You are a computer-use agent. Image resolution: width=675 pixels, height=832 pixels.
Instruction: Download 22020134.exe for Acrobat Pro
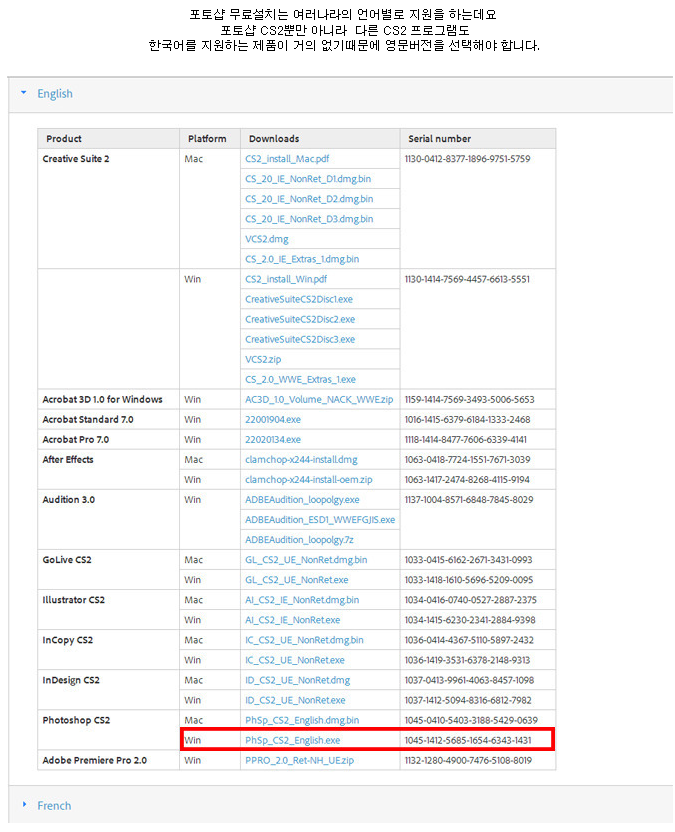point(273,440)
